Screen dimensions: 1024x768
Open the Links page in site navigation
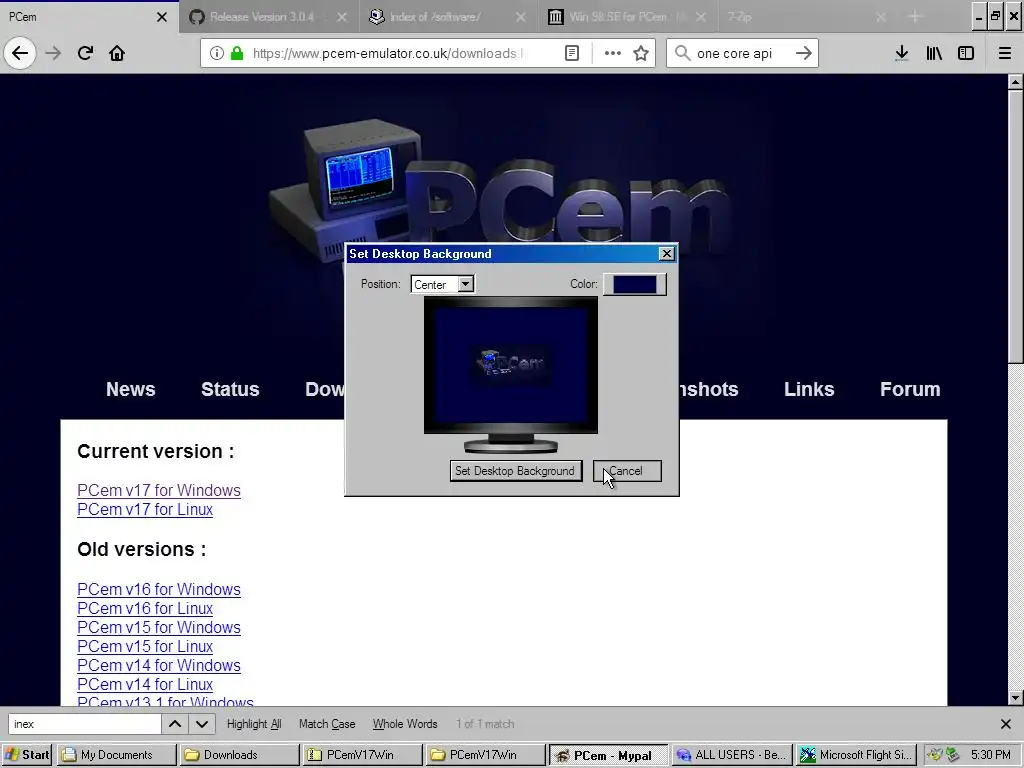click(808, 389)
